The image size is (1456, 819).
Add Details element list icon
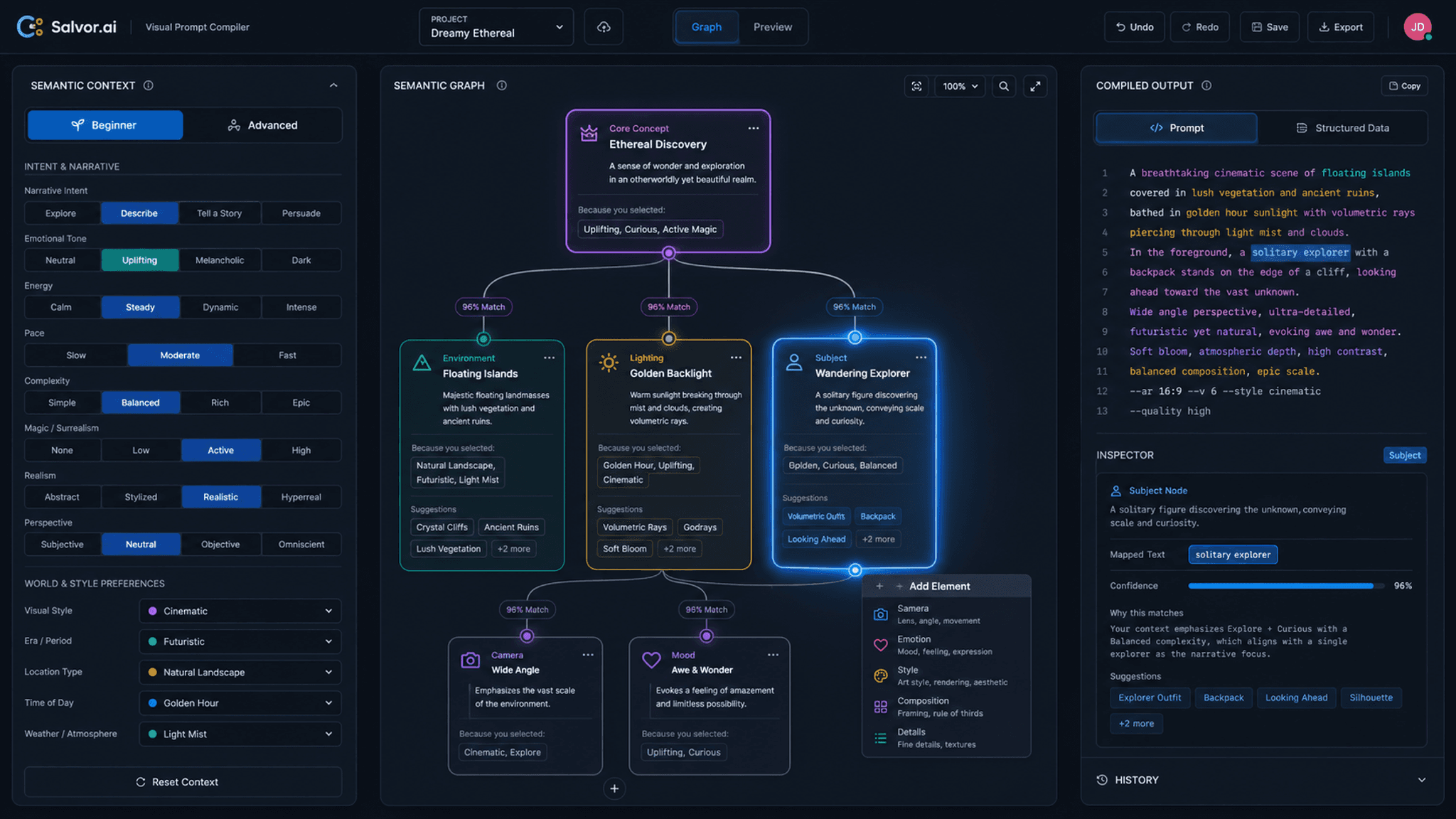click(x=881, y=738)
